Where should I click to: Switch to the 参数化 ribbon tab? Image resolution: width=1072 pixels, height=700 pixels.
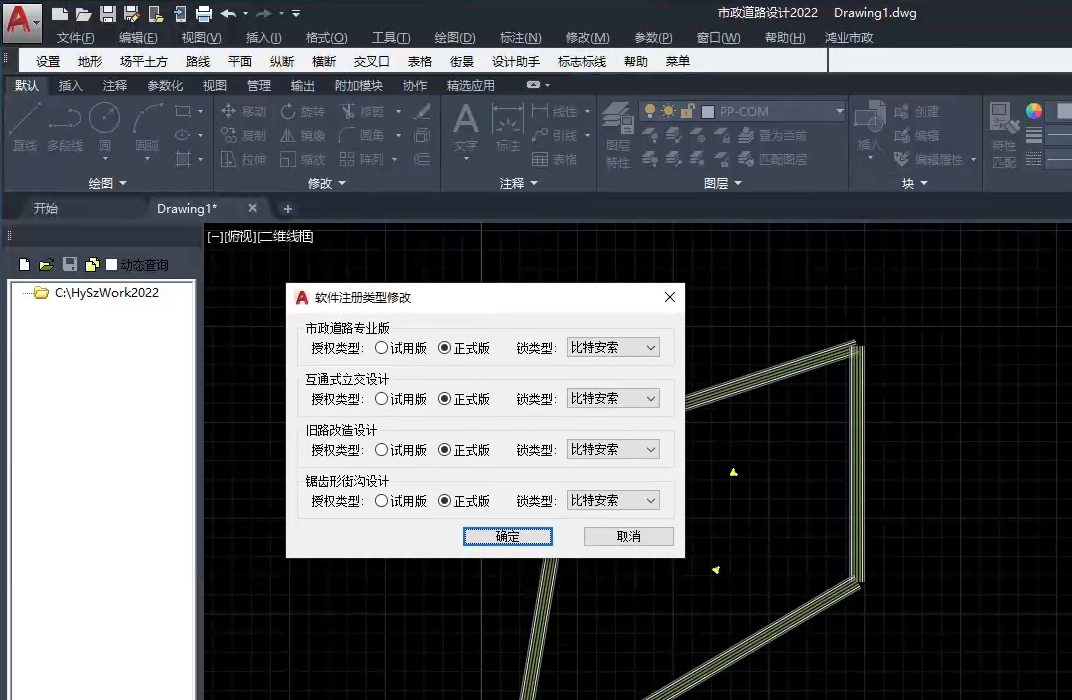[165, 85]
